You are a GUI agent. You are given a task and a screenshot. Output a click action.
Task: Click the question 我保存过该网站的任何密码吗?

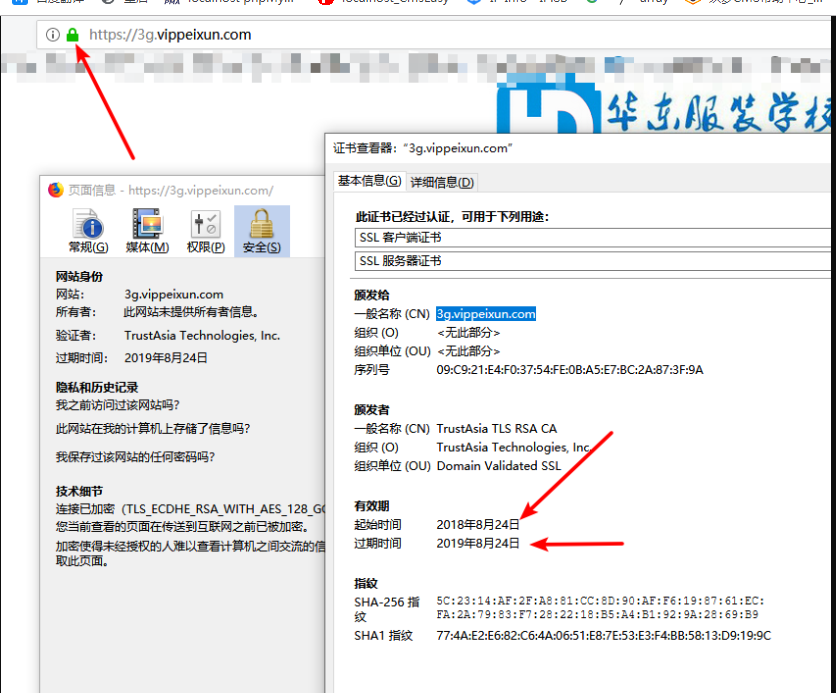pos(135,457)
